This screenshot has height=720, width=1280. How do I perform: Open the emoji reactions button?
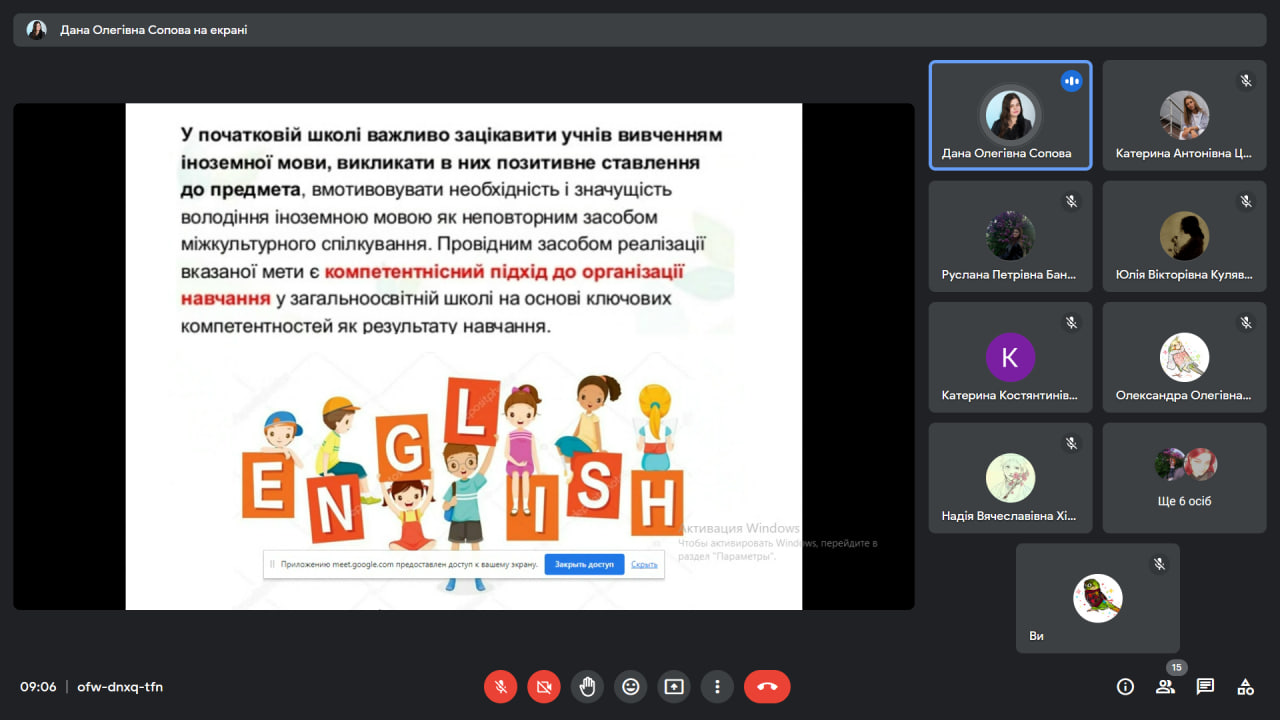(x=630, y=687)
